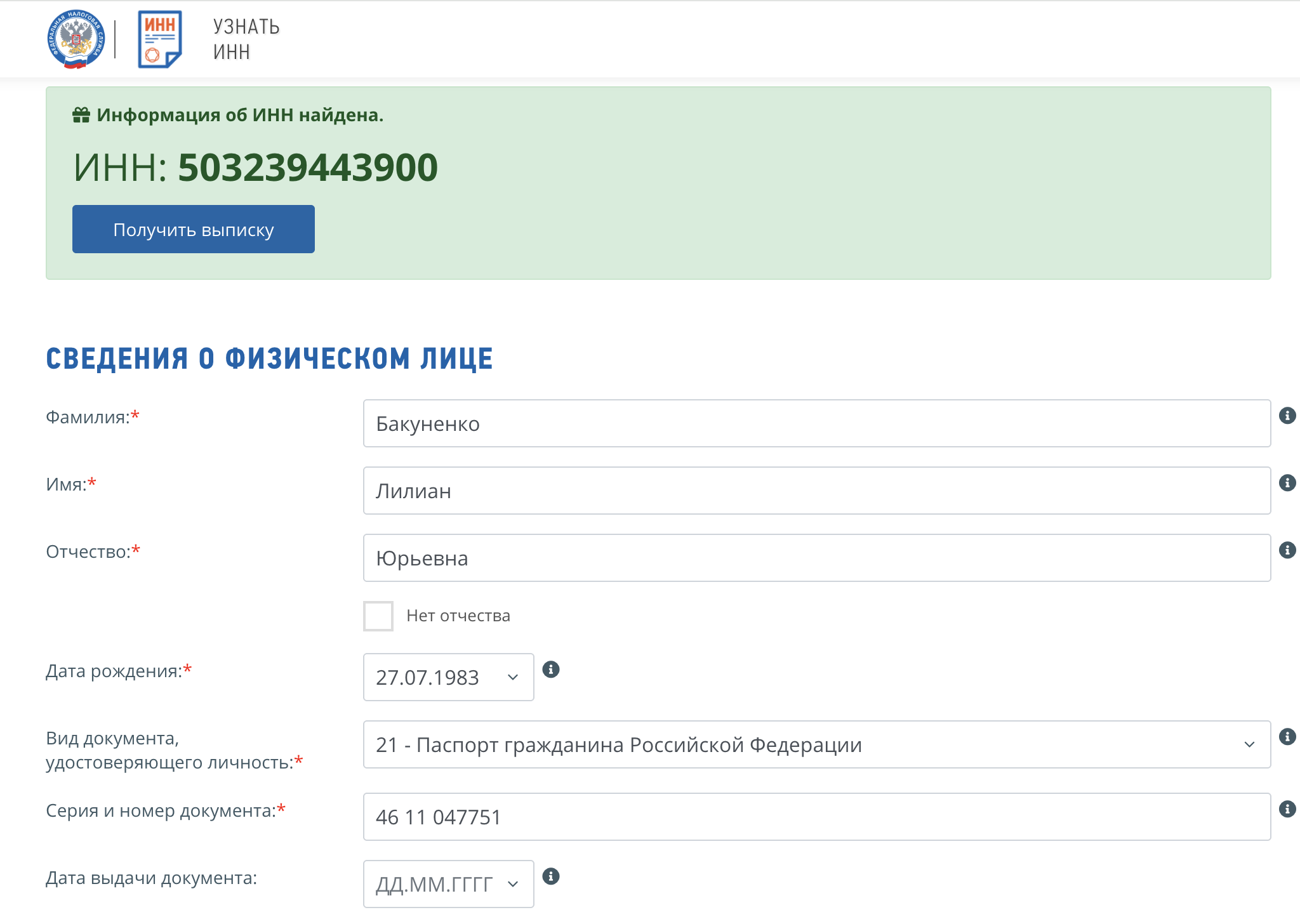Click the ИНН document icon in header
Viewport: 1300px width, 924px height.
160,39
